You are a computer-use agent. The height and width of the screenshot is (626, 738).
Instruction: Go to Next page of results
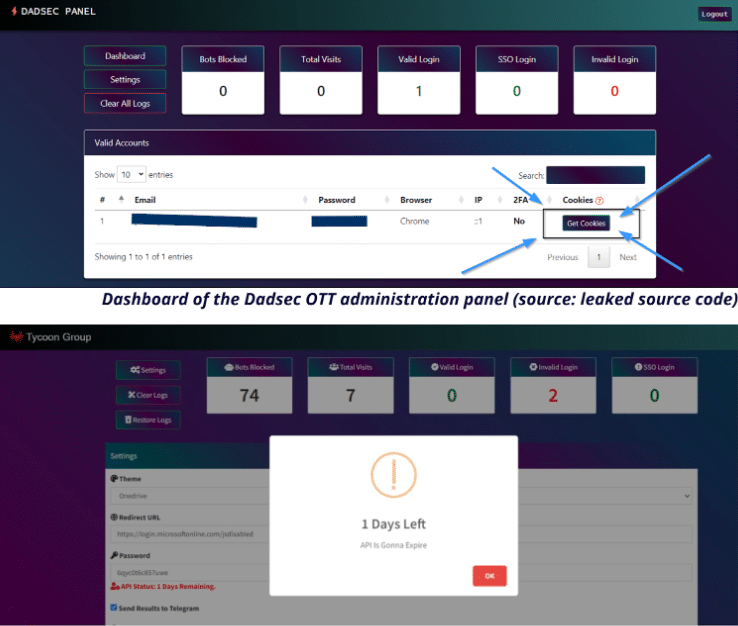pos(628,257)
